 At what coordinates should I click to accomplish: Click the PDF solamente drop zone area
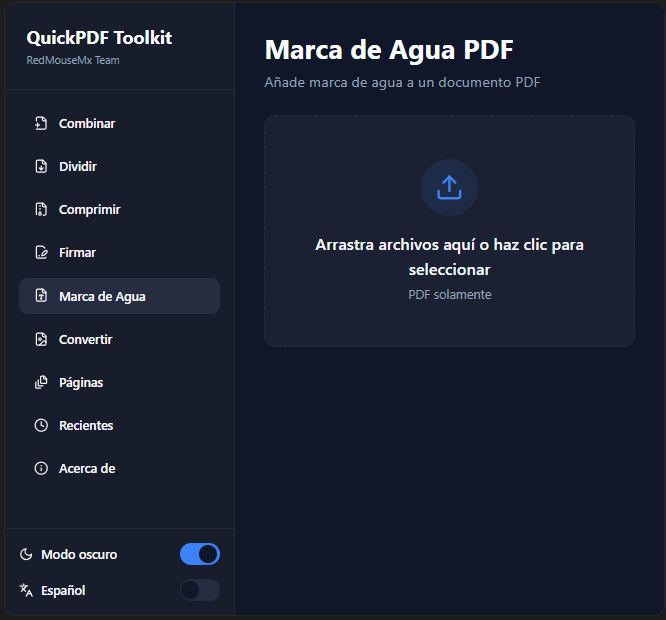tap(449, 295)
